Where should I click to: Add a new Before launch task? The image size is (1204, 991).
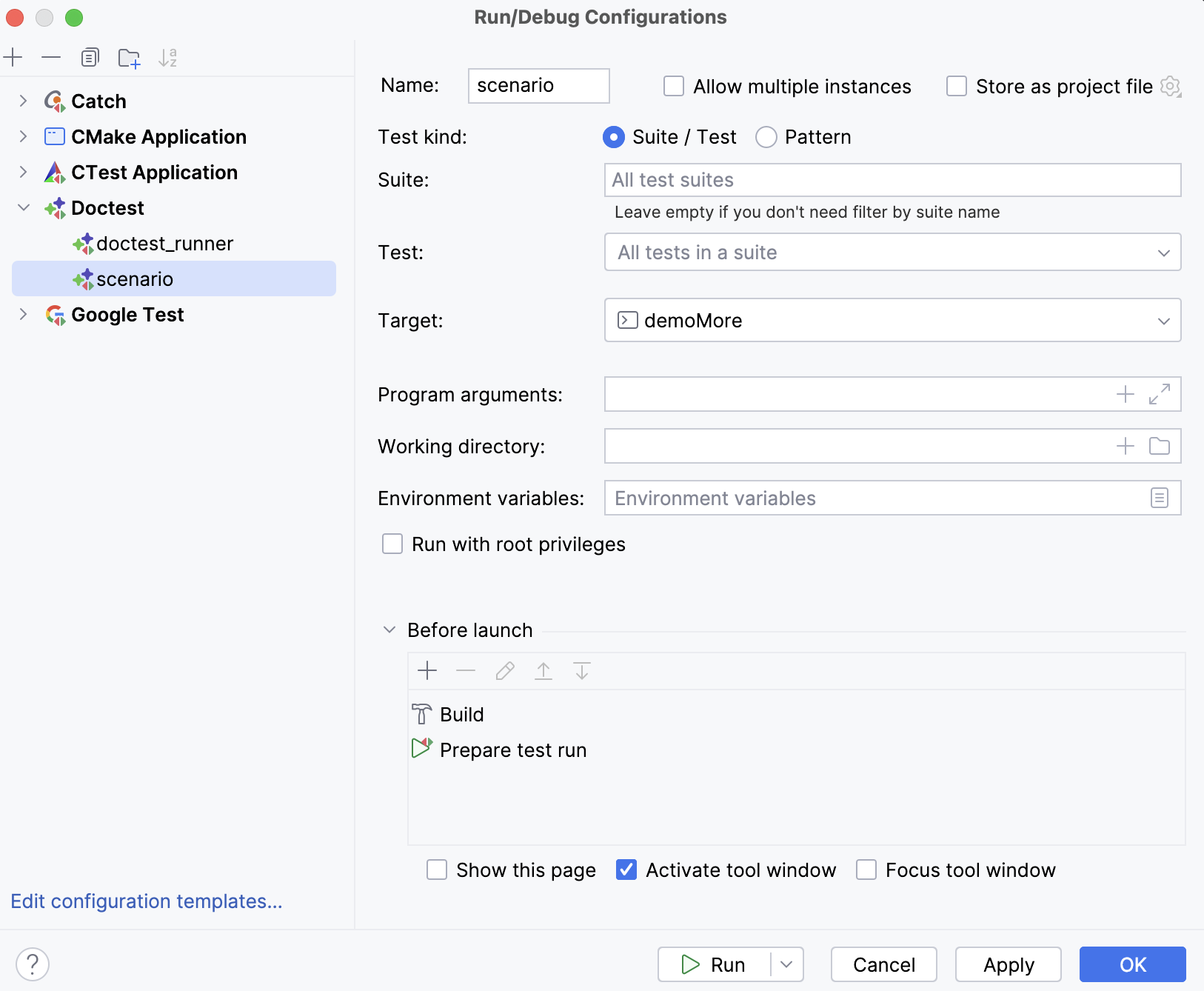tap(428, 670)
